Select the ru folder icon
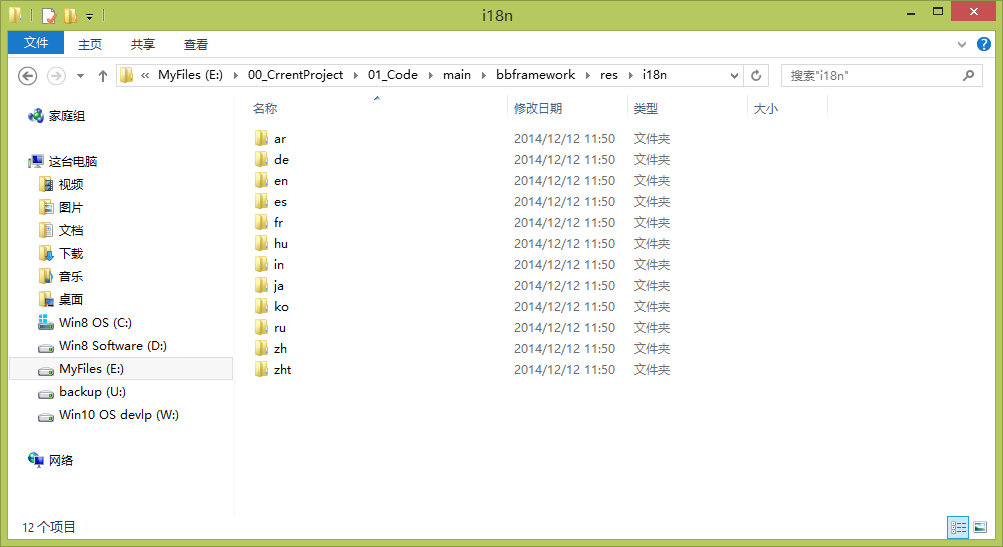This screenshot has height=547, width=1003. tap(261, 328)
